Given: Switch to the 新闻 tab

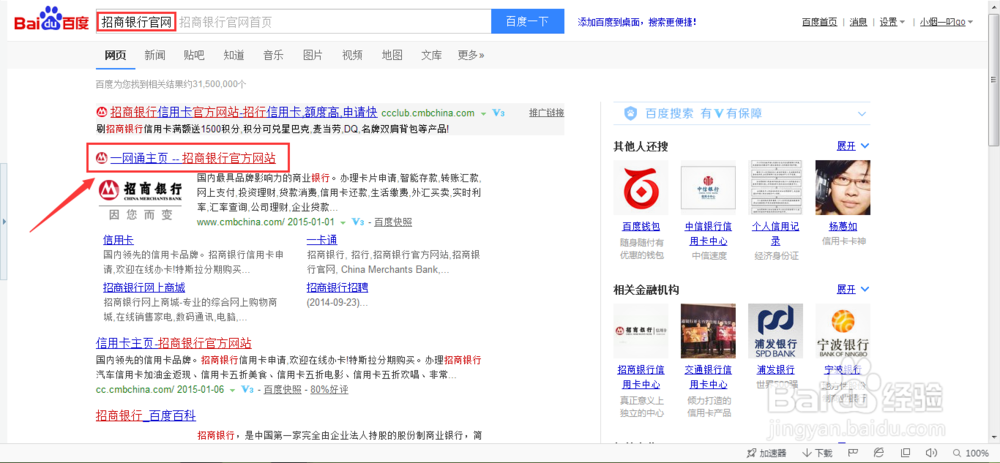Looking at the screenshot, I should tap(155, 55).
